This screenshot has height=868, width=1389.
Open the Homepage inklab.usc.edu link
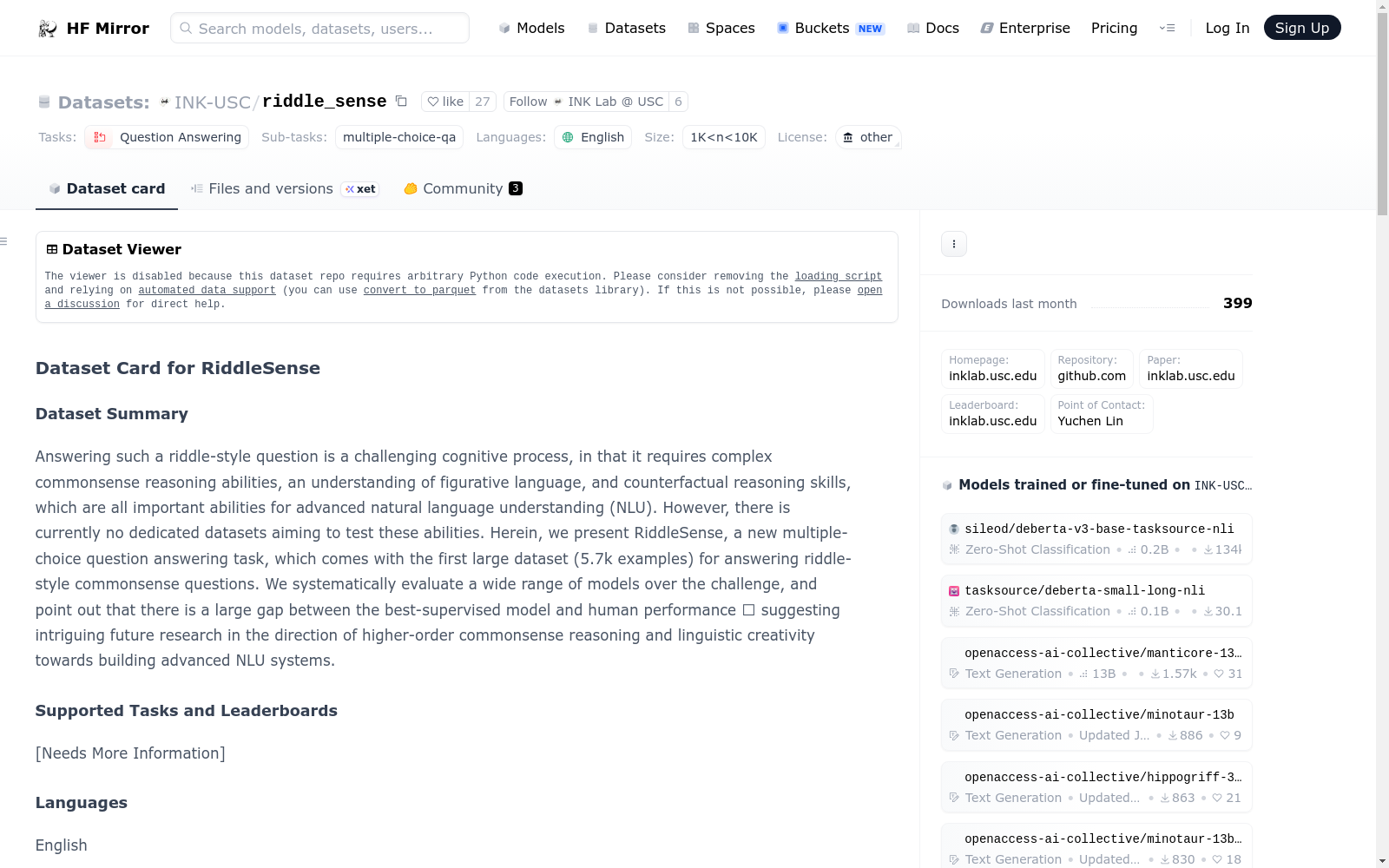pos(993,368)
